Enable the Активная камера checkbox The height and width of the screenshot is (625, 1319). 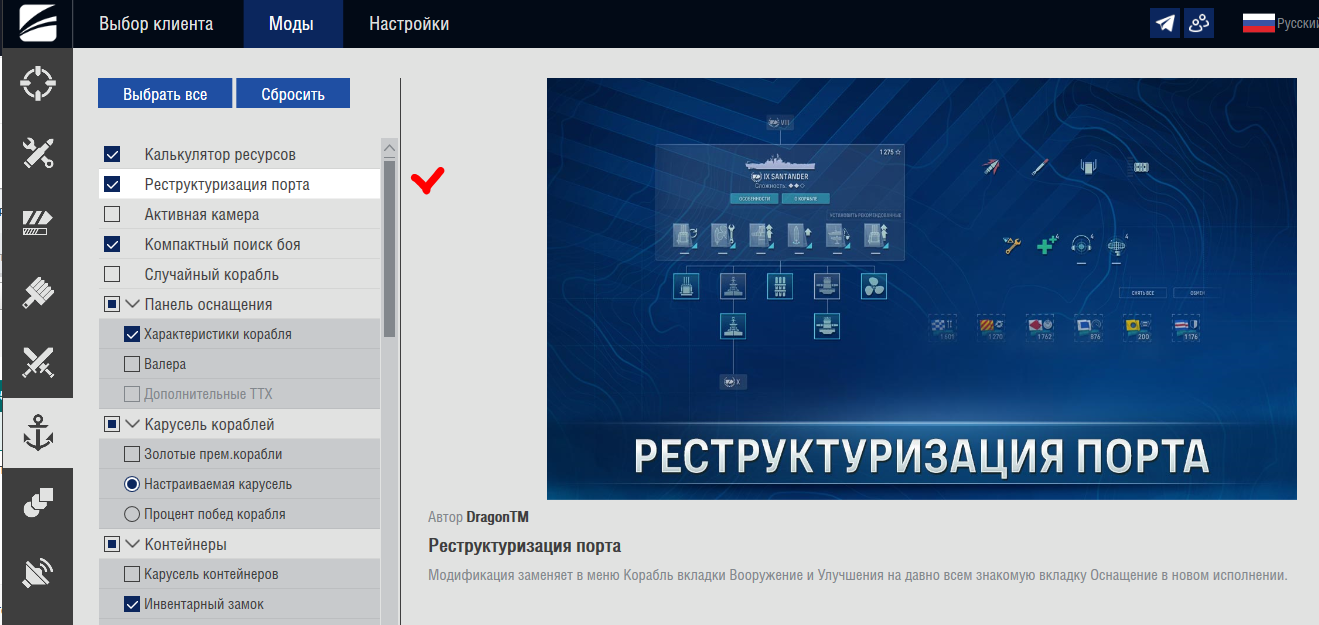point(112,214)
